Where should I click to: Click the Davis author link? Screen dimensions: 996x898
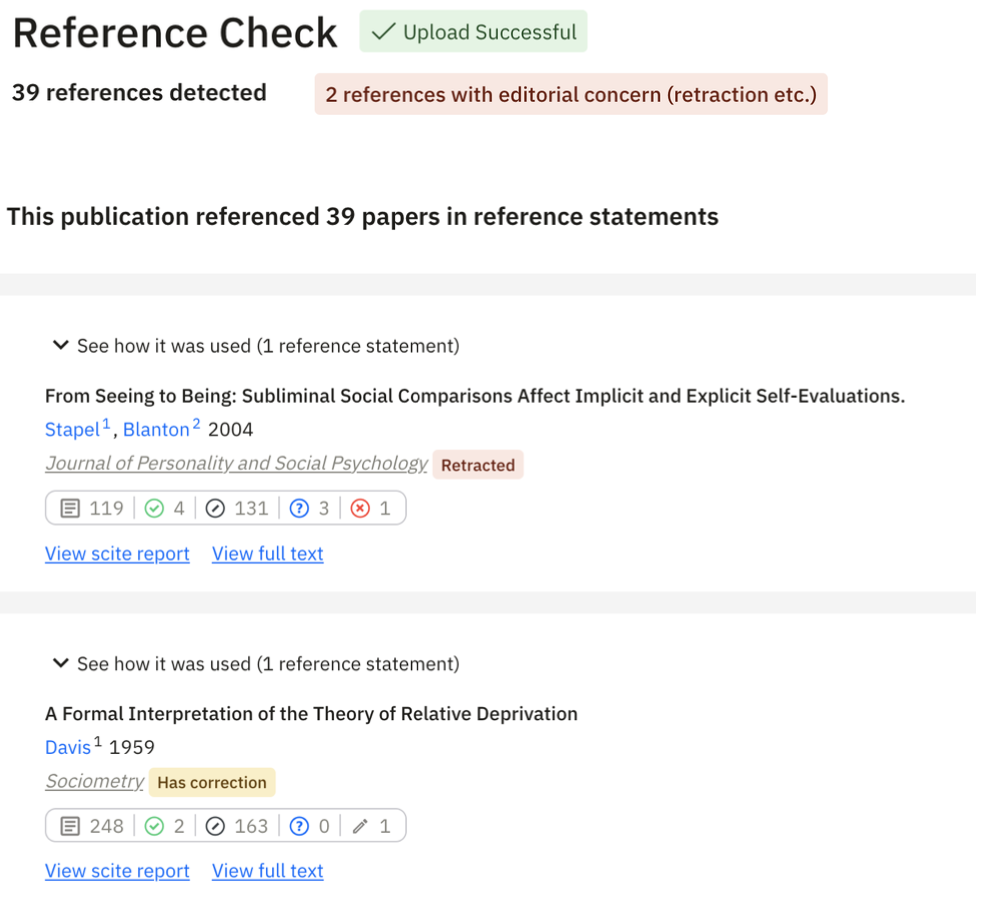point(65,746)
